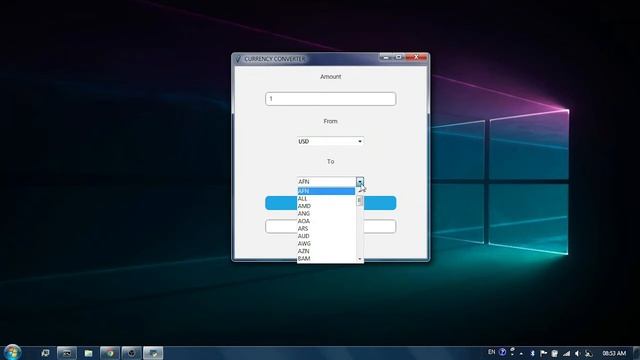The image size is (640, 360).
Task: Click the pinned chat-bubble taskbar icon
Action: 45,353
